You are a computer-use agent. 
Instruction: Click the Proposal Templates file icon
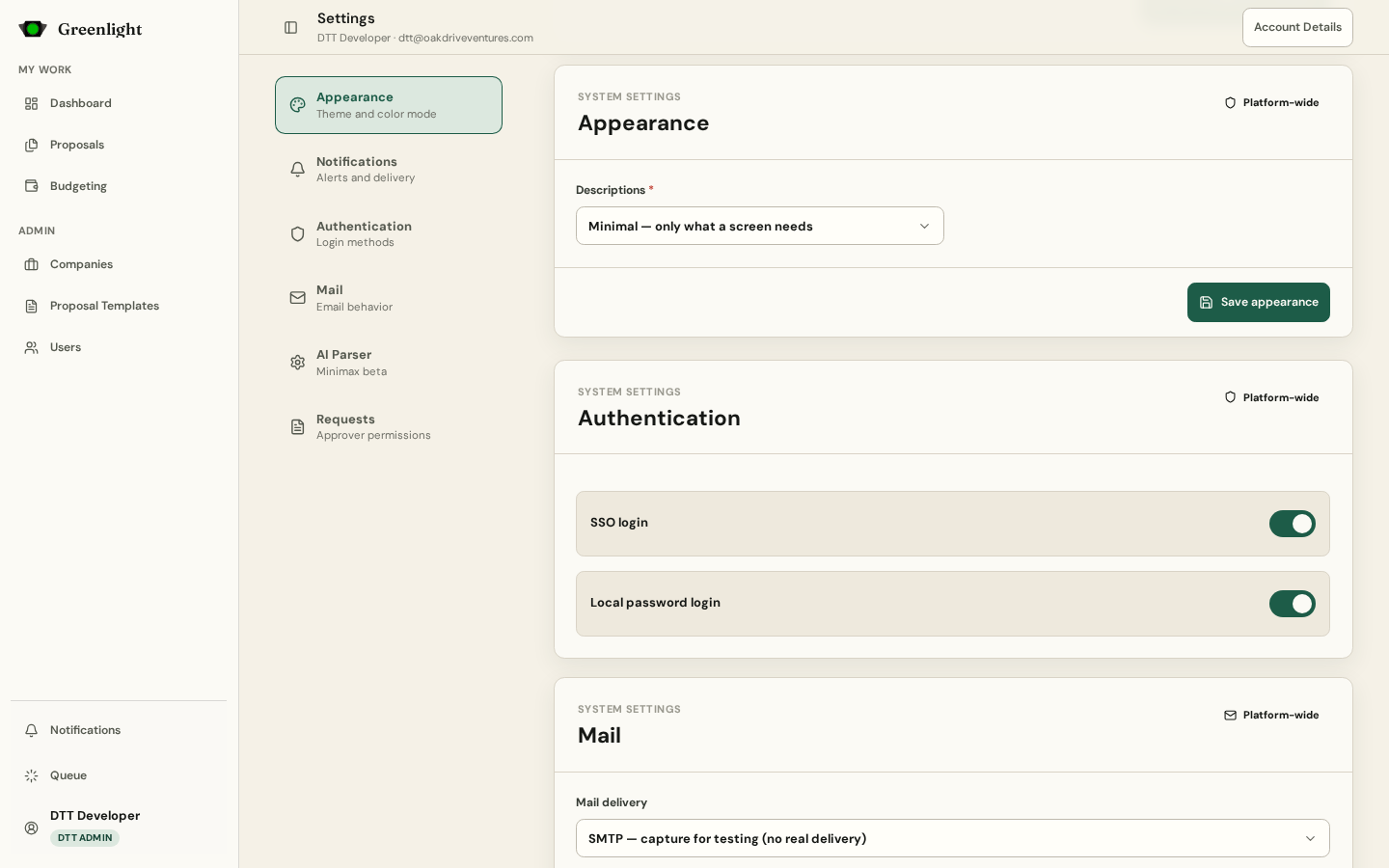coord(32,306)
